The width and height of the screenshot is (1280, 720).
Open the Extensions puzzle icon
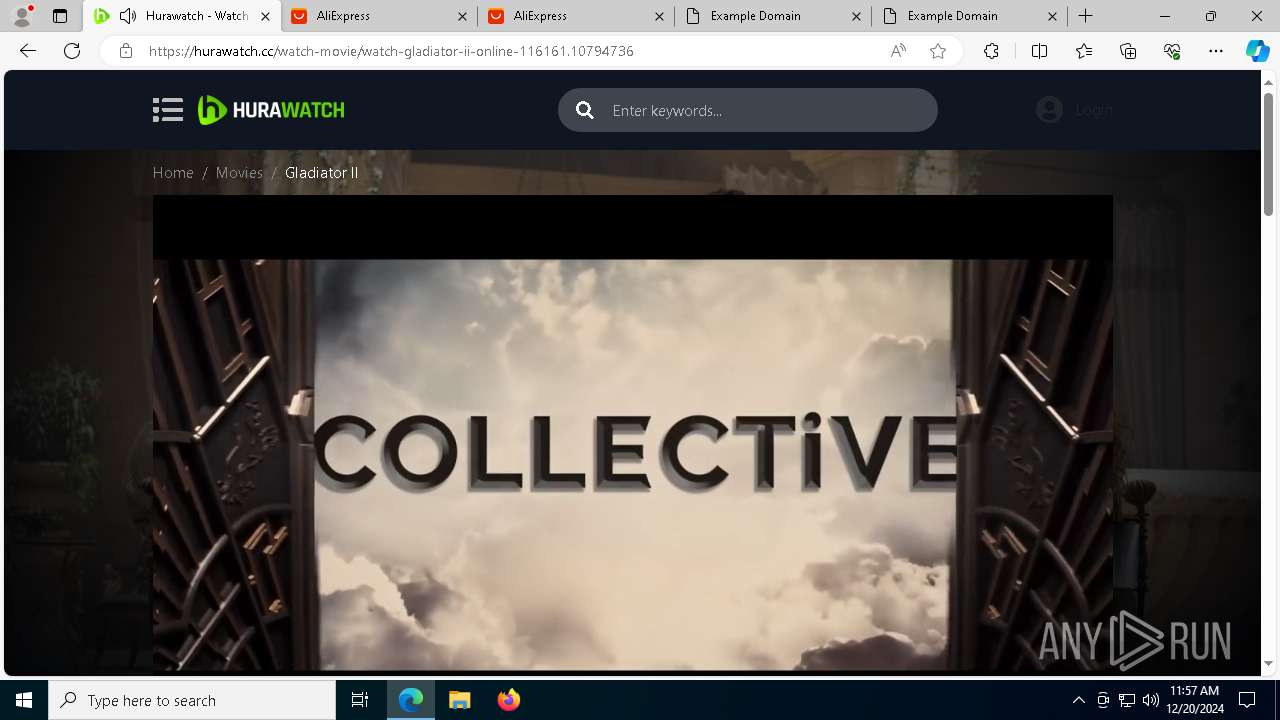[991, 51]
